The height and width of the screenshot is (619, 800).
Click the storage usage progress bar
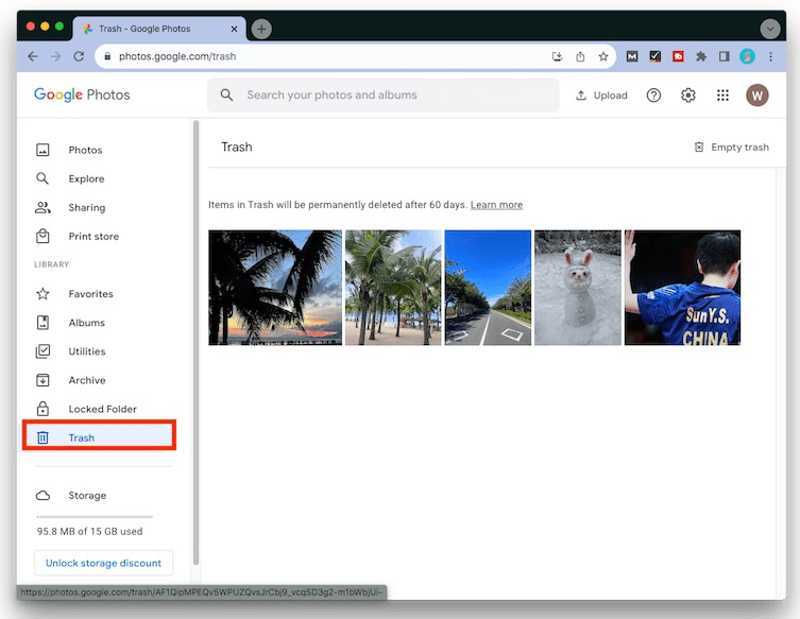pos(95,513)
